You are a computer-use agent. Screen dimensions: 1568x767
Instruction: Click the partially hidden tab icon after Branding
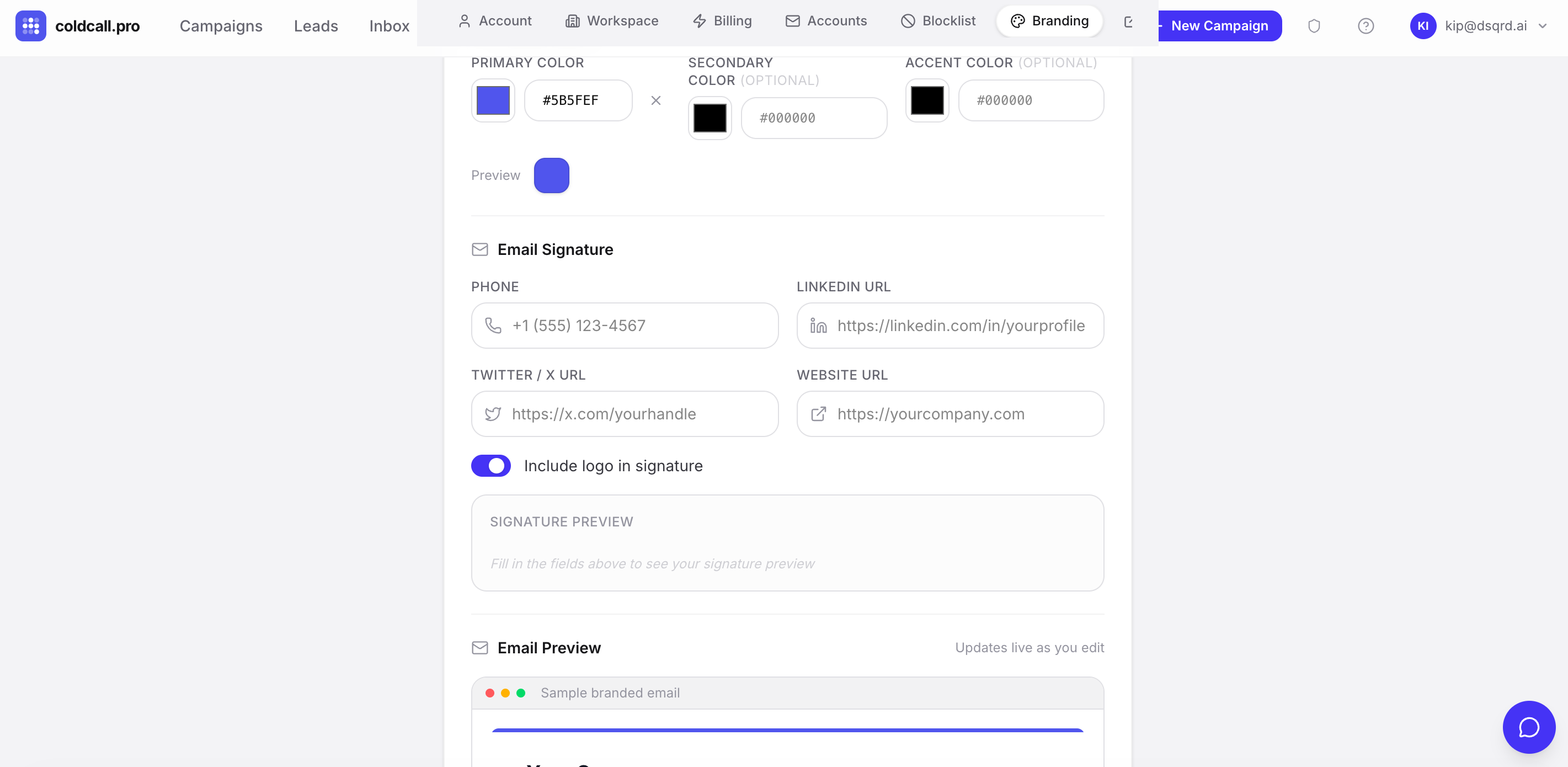pyautogui.click(x=1128, y=22)
